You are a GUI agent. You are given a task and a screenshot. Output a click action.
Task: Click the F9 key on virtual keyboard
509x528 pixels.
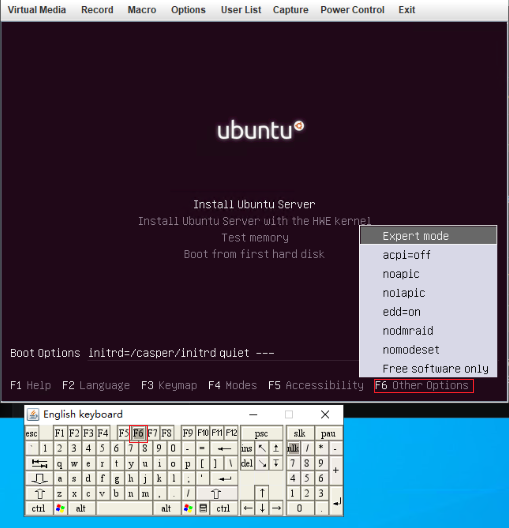(x=188, y=433)
